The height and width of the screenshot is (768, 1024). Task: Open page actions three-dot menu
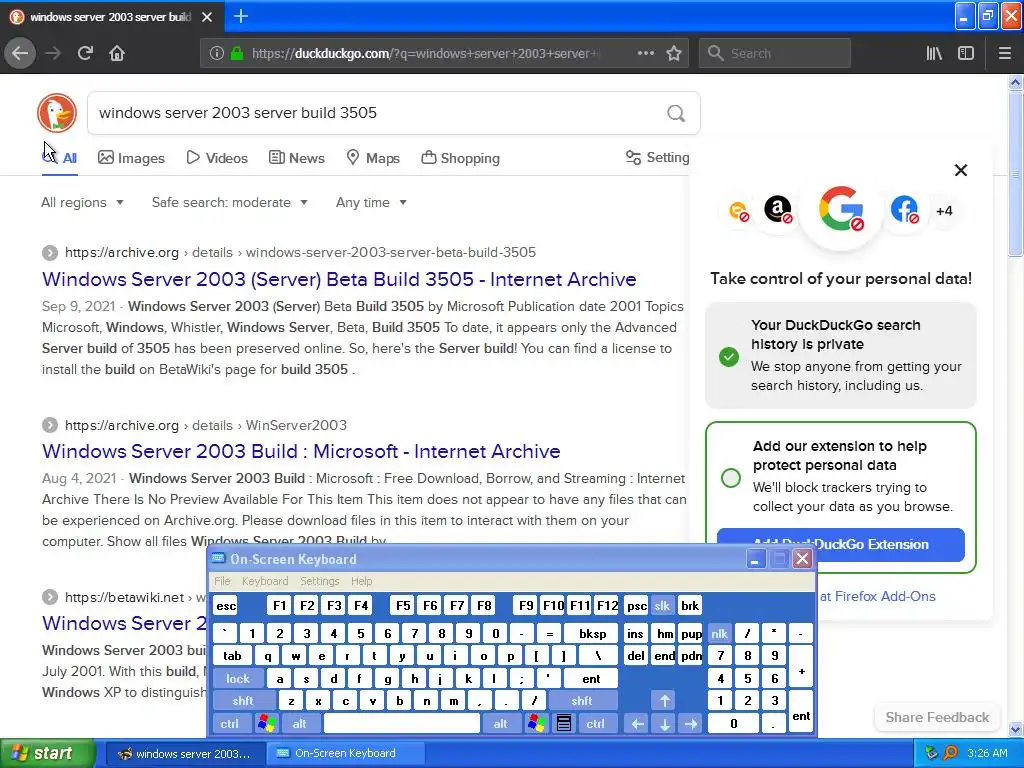coord(645,53)
